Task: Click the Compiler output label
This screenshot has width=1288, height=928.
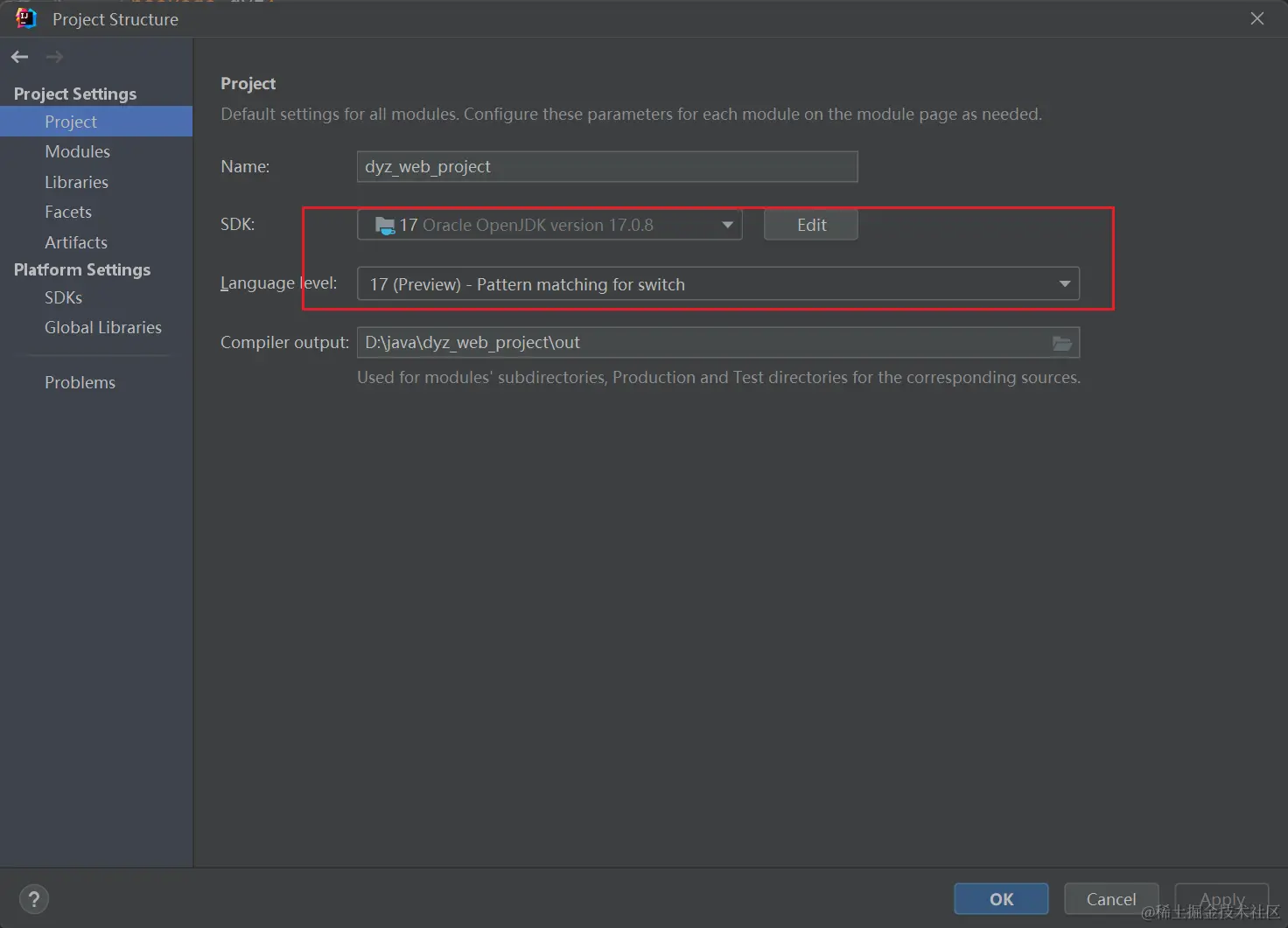Action: [x=284, y=342]
